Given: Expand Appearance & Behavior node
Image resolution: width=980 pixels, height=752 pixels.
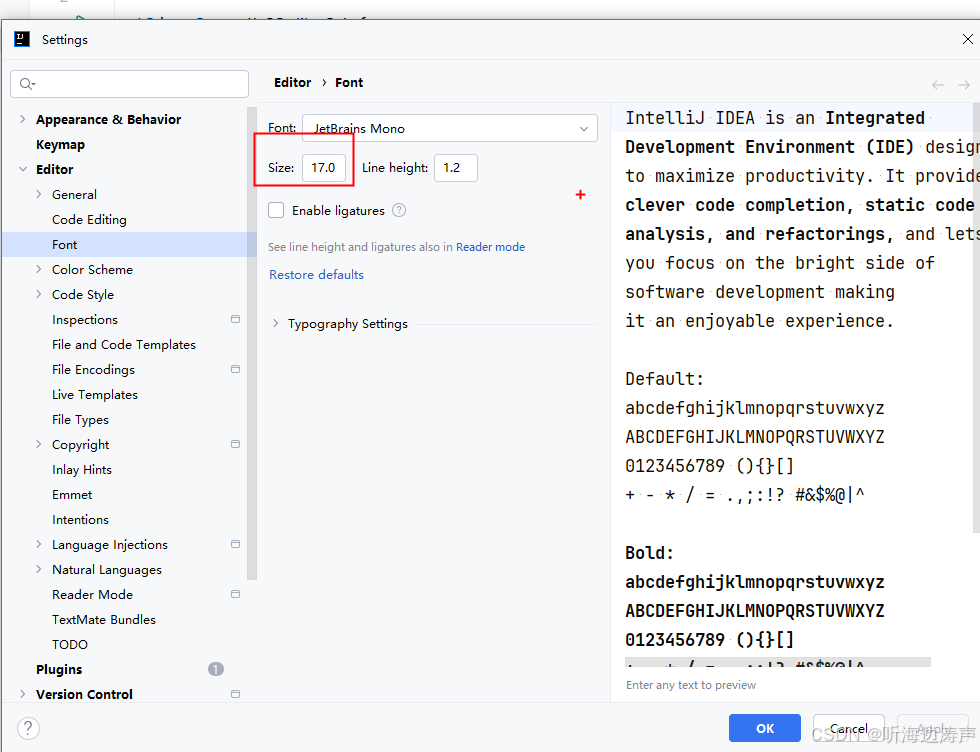Looking at the screenshot, I should (x=22, y=119).
